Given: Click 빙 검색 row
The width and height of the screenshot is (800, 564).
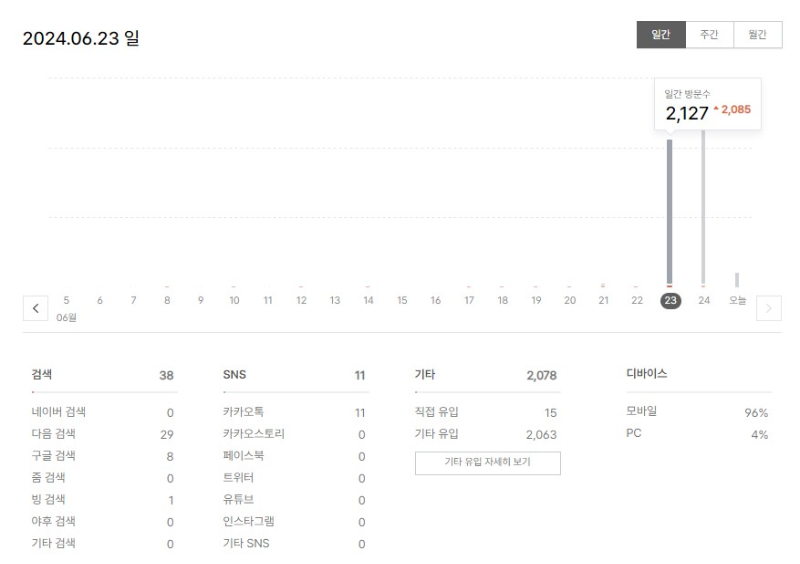Looking at the screenshot, I should click(x=103, y=500).
